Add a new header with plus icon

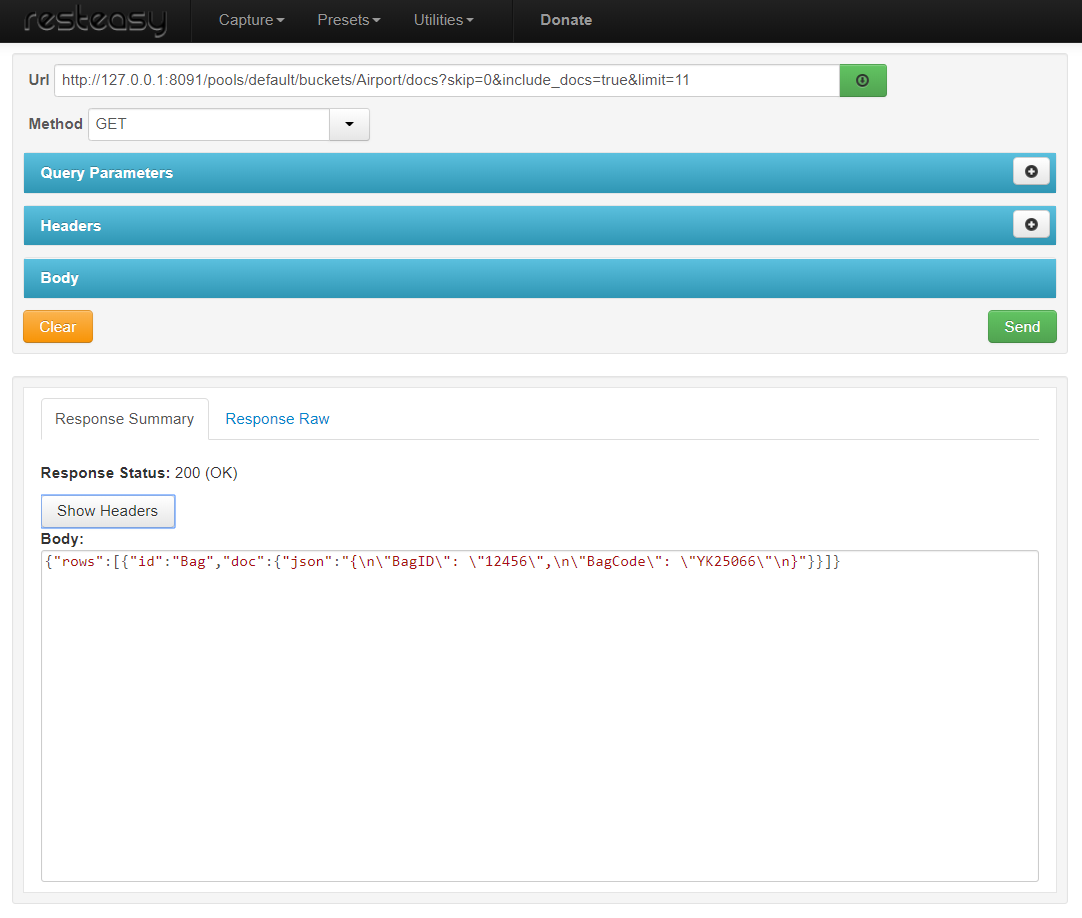[1031, 225]
